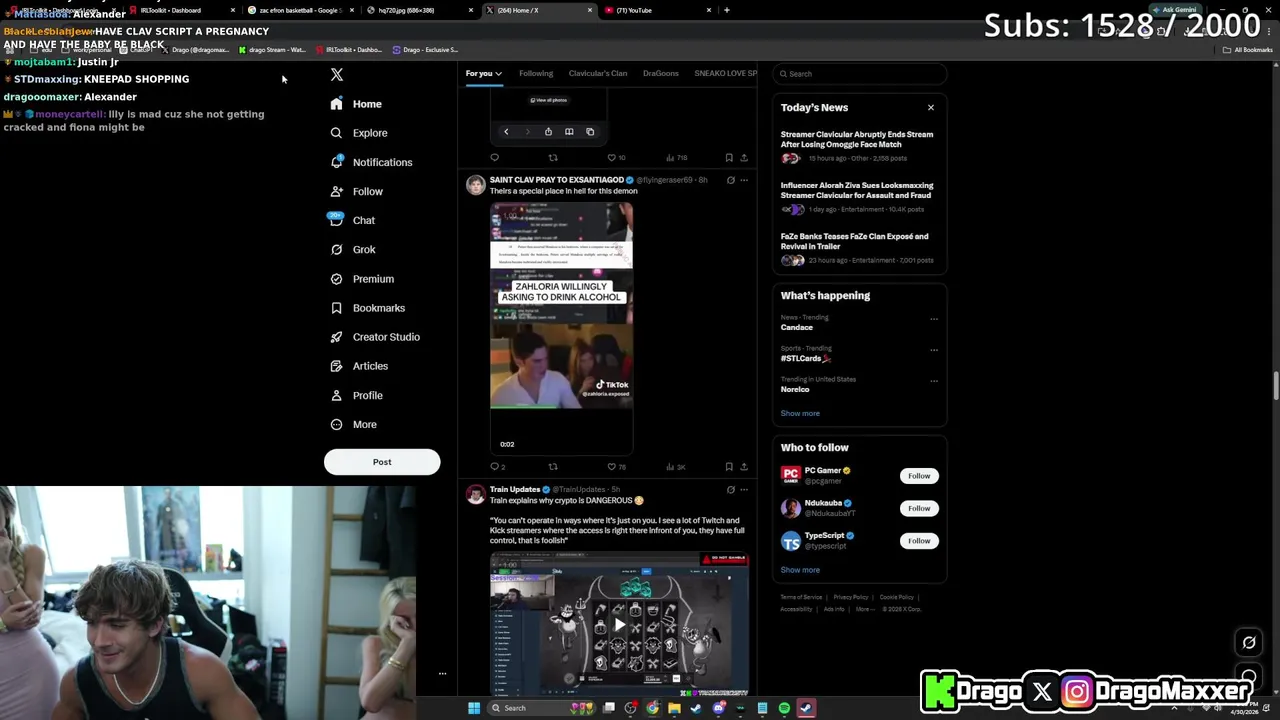Open more options on SAINT CLAV post
This screenshot has width=1280, height=720.
point(744,180)
